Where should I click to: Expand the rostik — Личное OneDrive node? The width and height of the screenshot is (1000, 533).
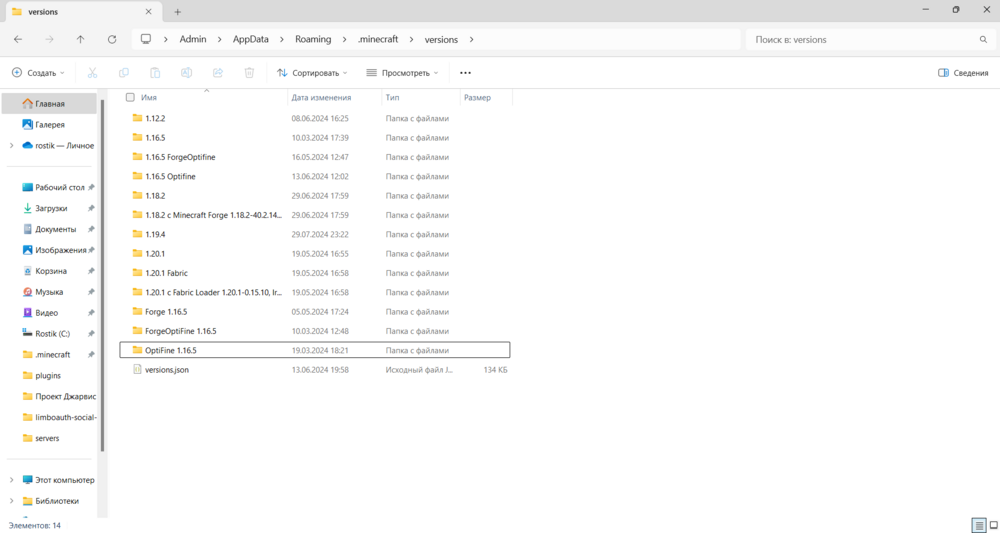pos(11,145)
